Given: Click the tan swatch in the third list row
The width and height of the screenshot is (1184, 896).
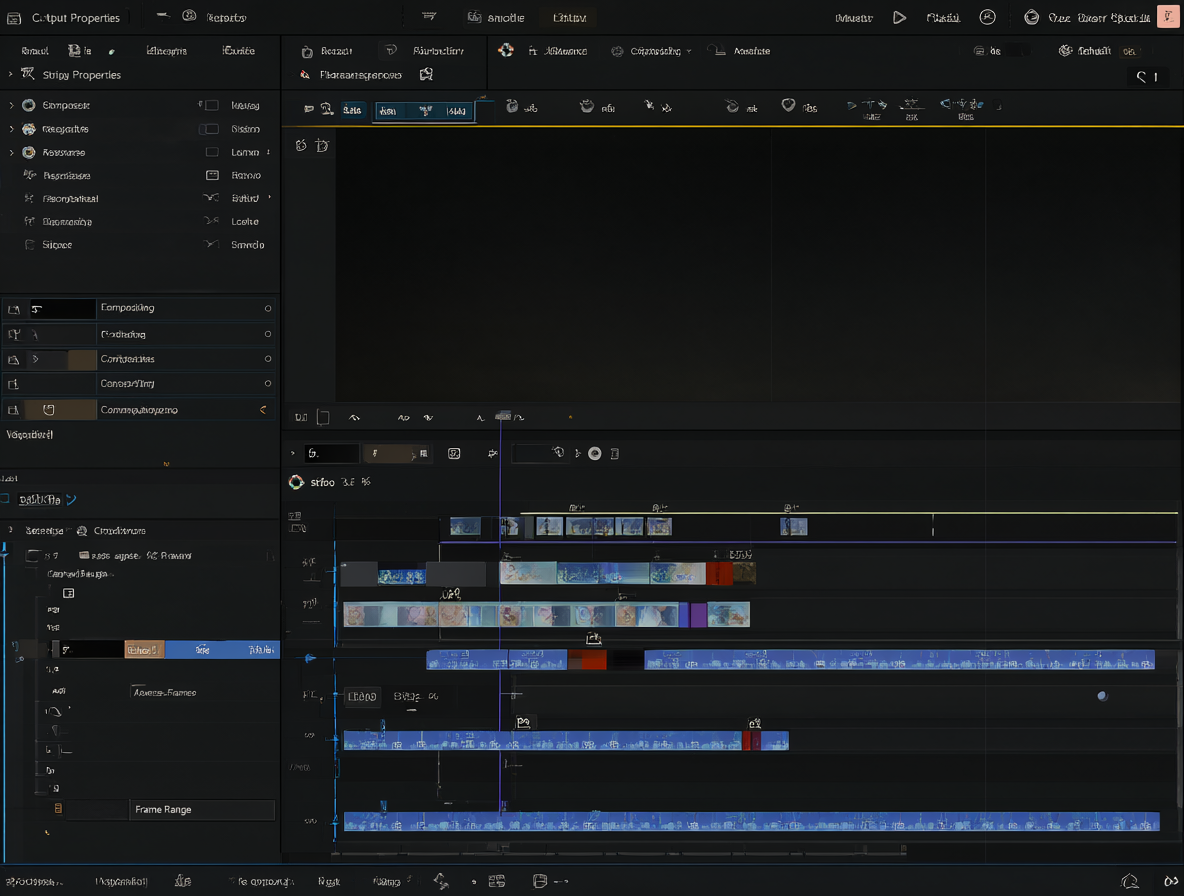Looking at the screenshot, I should (82, 359).
